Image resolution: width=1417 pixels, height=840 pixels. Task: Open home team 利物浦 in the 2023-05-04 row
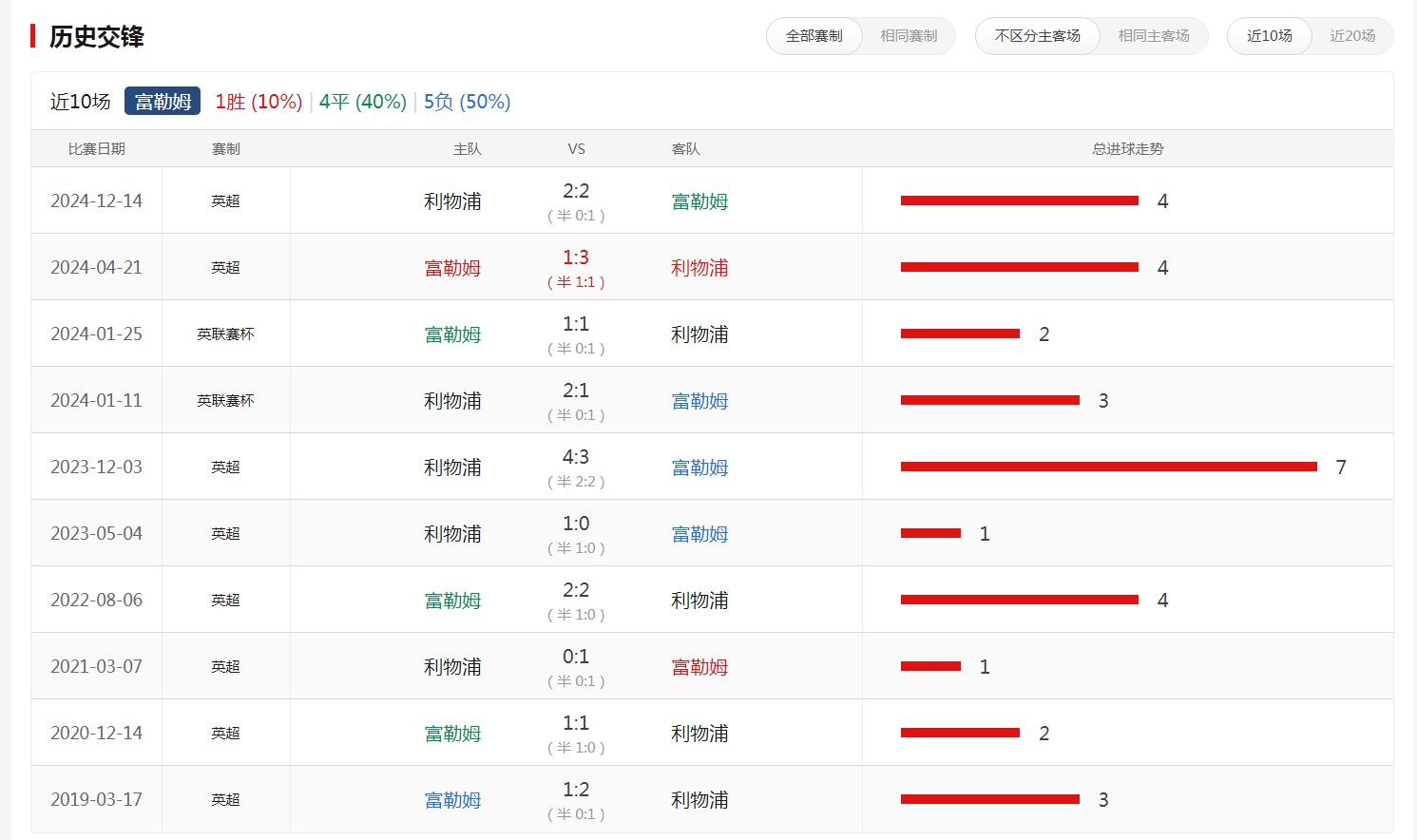[452, 534]
